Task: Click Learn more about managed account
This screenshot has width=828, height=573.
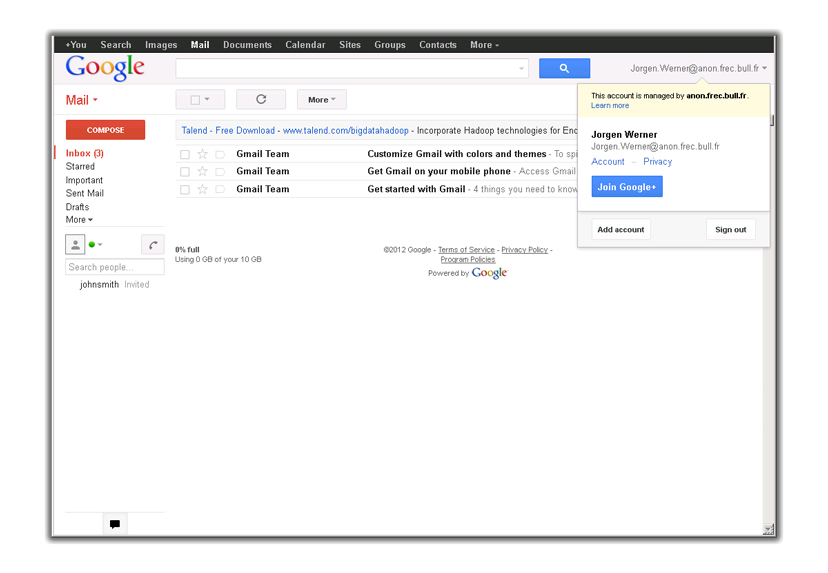Action: [610, 106]
